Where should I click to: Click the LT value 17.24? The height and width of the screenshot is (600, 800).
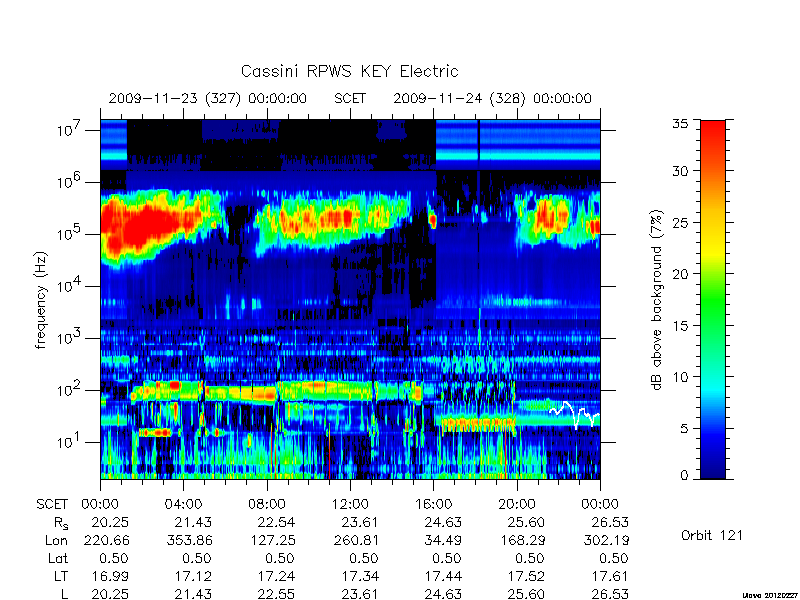click(277, 576)
